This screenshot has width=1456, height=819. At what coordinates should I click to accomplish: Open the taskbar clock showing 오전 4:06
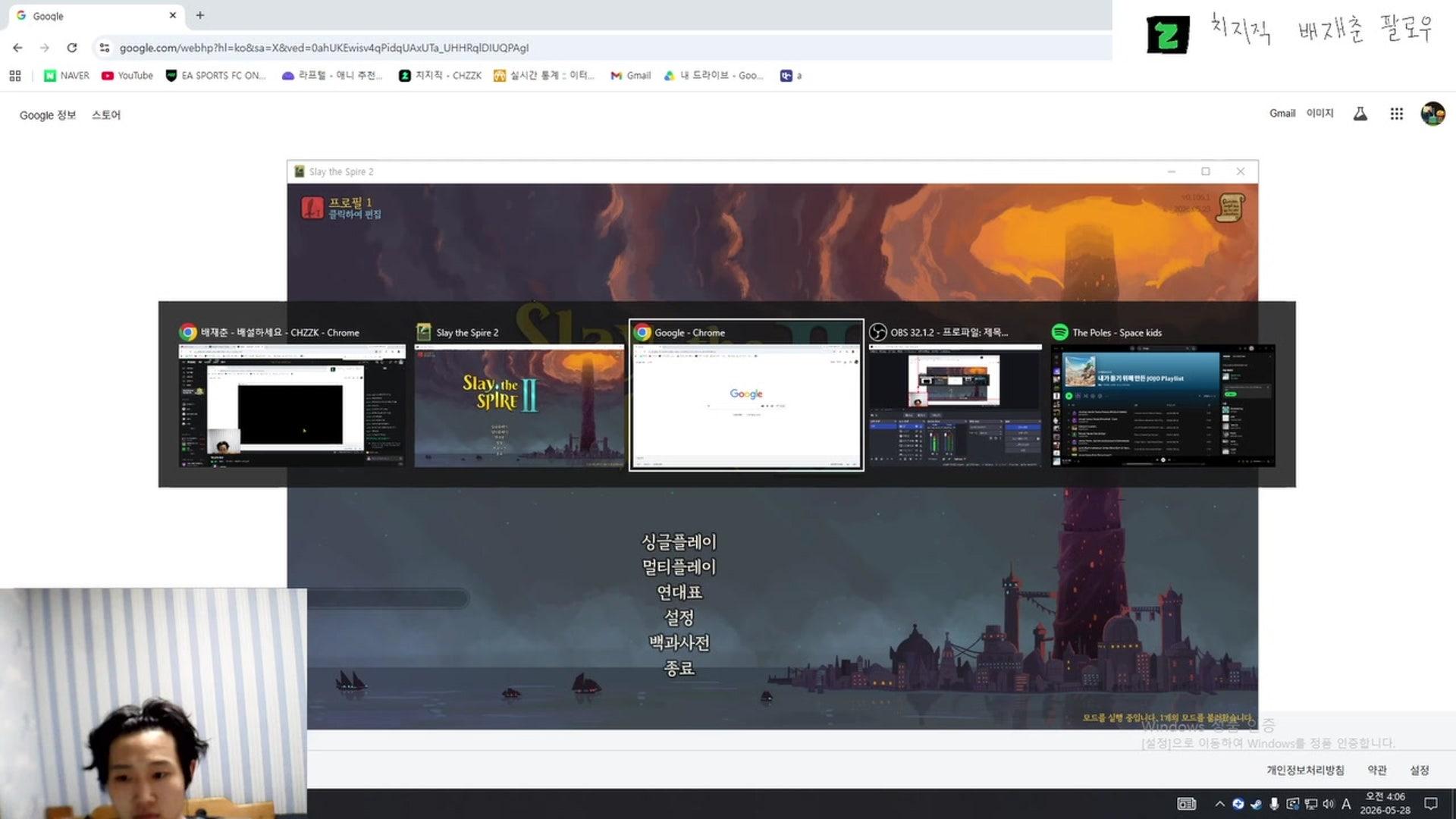[1385, 804]
